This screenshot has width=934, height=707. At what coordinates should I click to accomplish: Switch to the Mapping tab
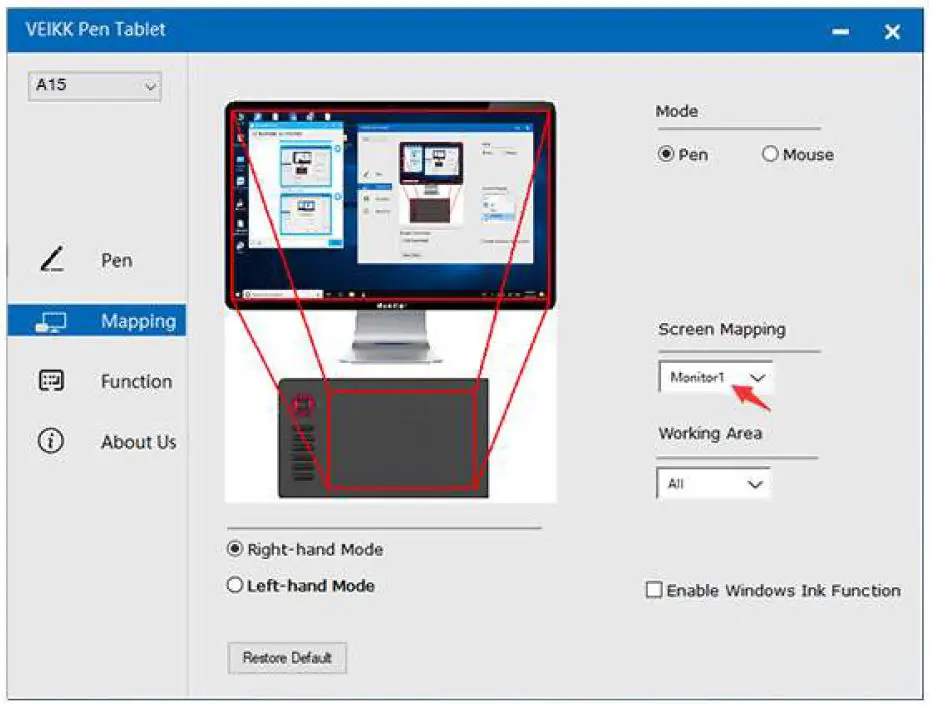96,320
